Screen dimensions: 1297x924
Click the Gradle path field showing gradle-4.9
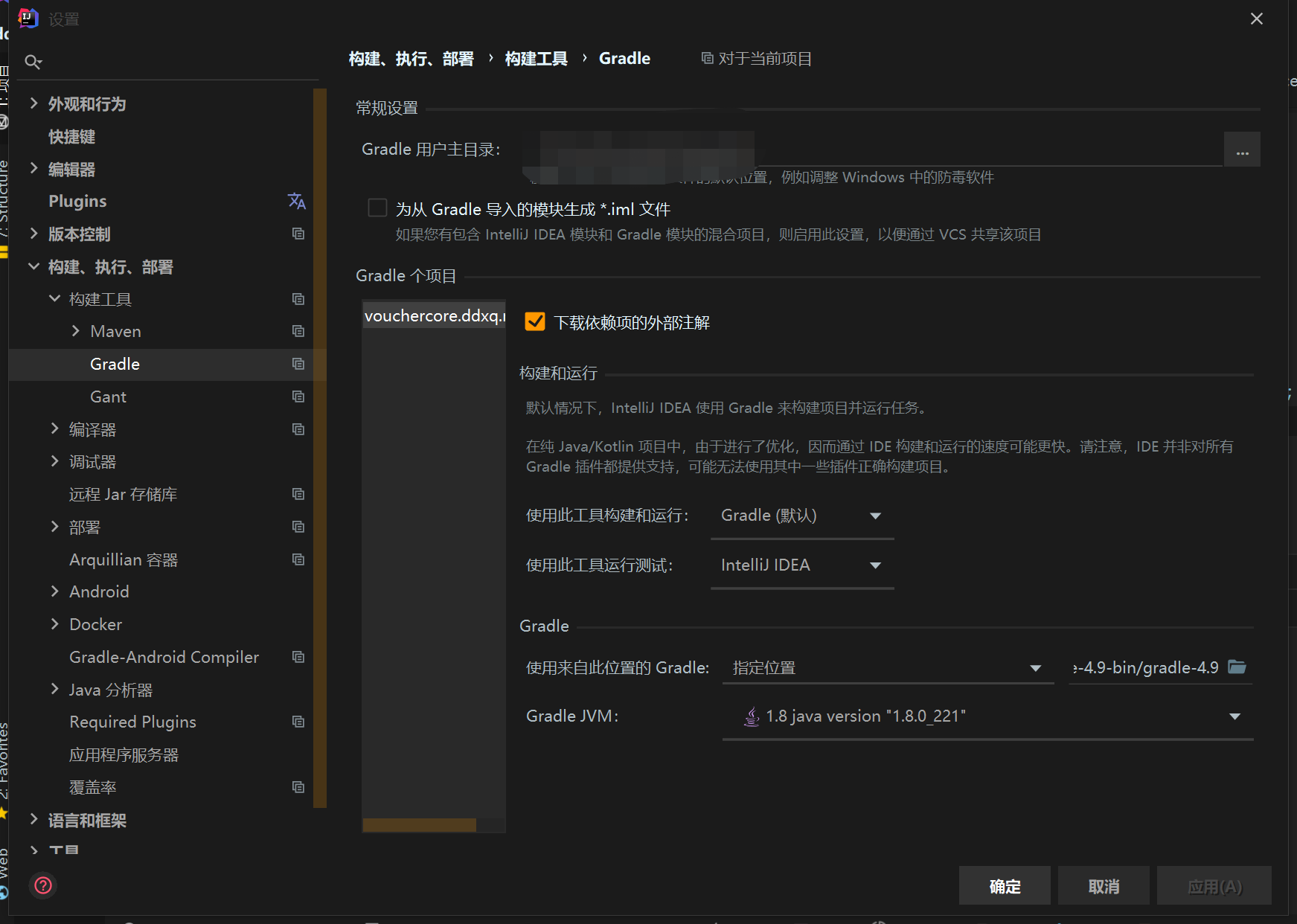click(x=1145, y=667)
